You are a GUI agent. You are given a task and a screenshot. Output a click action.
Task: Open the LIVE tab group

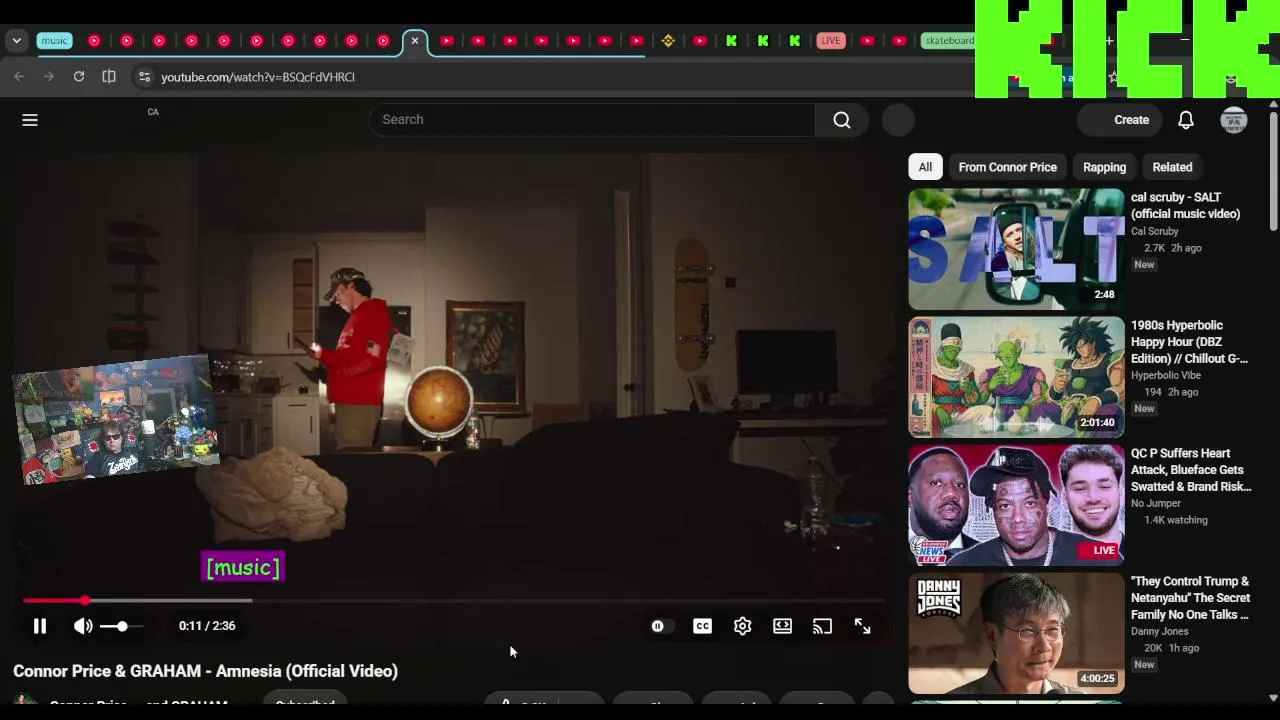pyautogui.click(x=830, y=41)
